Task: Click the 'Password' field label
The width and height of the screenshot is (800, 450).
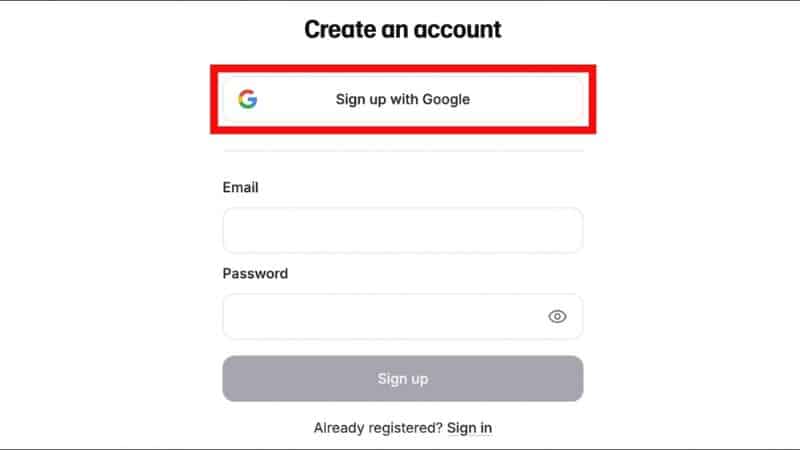Action: coord(255,273)
